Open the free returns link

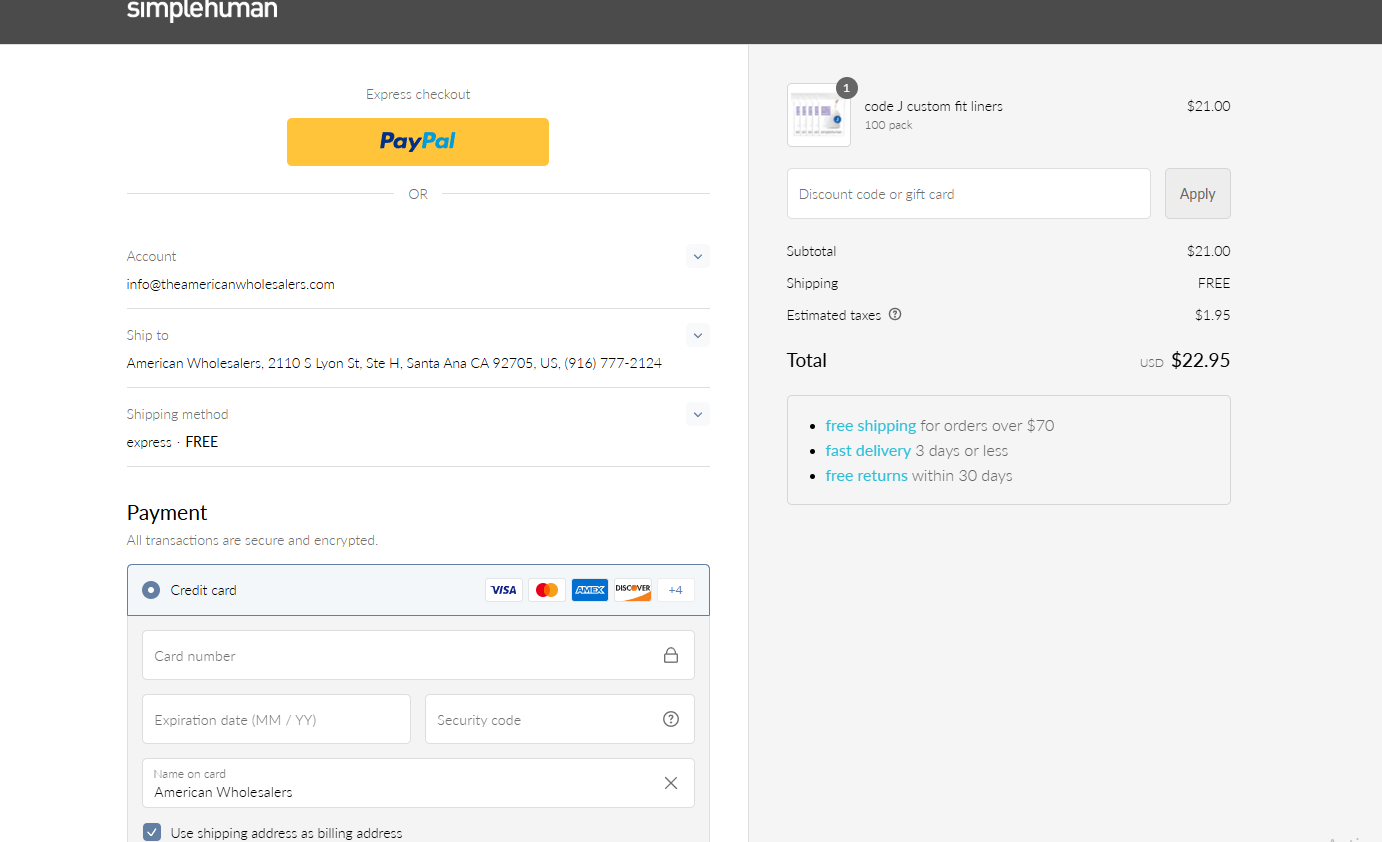click(867, 476)
